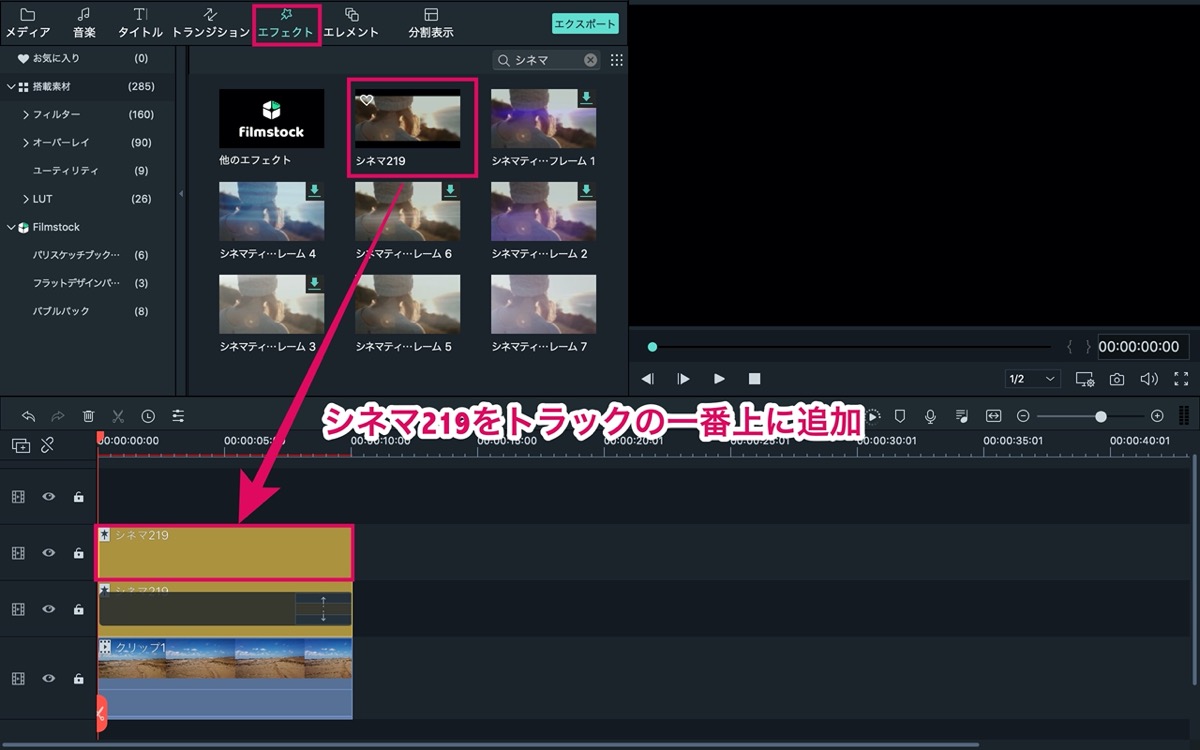Image resolution: width=1200 pixels, height=750 pixels.
Task: Zoom in the timeline with plus
Action: pos(1157,416)
